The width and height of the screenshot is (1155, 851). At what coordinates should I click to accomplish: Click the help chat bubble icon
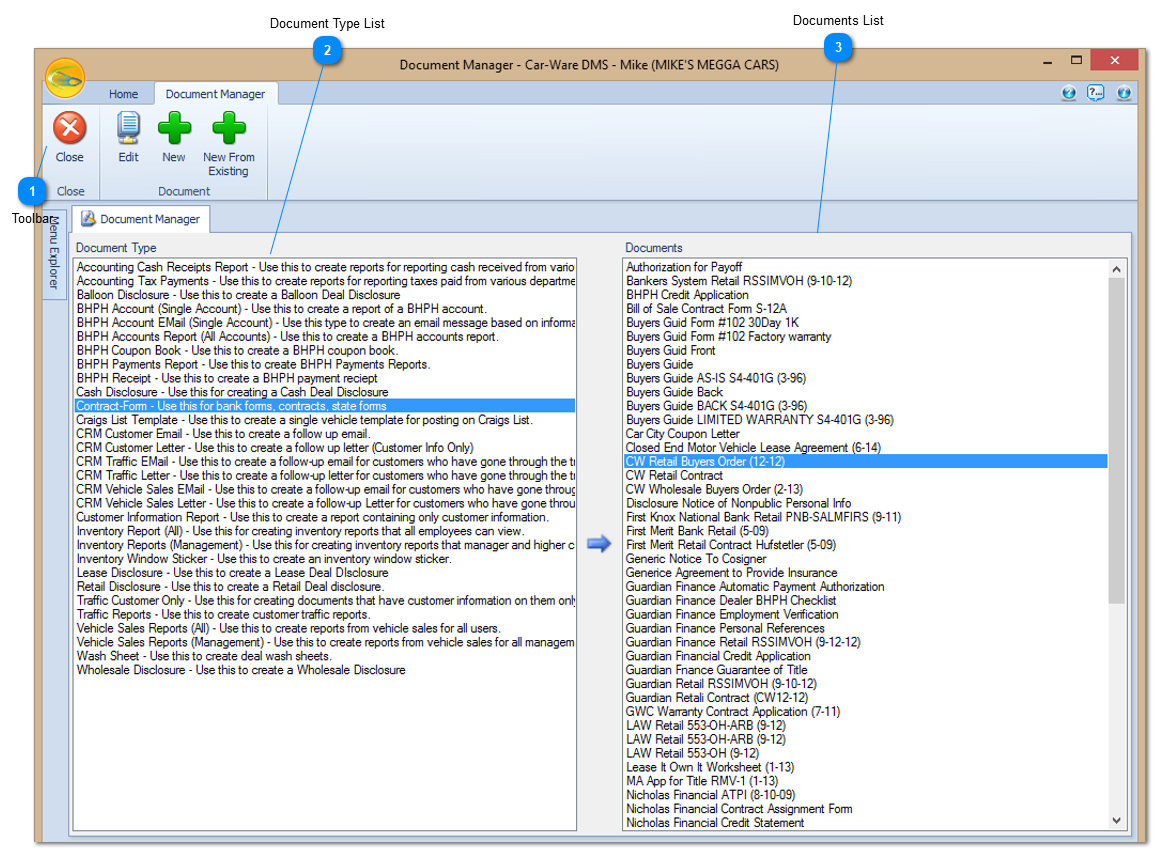pyautogui.click(x=1095, y=93)
